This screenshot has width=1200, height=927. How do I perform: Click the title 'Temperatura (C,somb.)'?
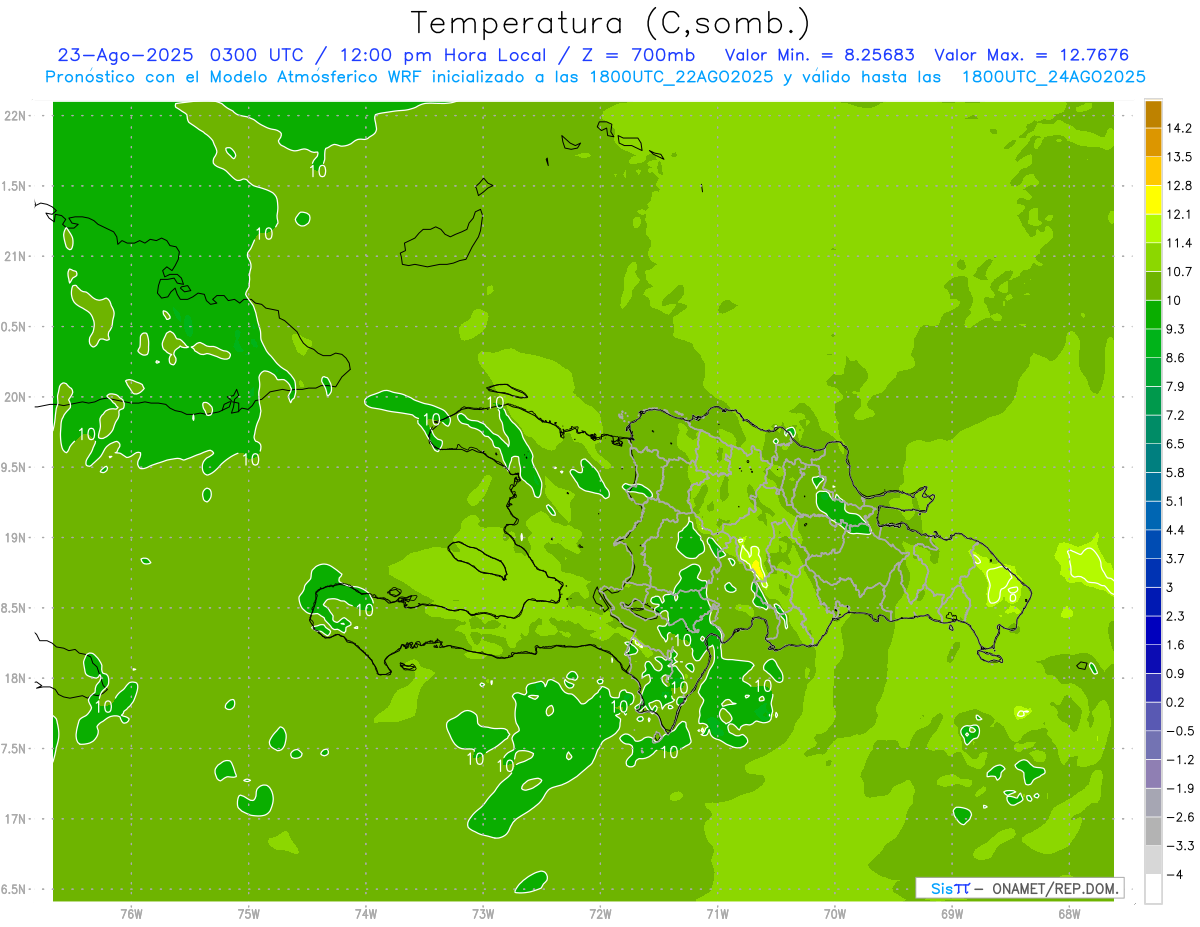click(610, 22)
